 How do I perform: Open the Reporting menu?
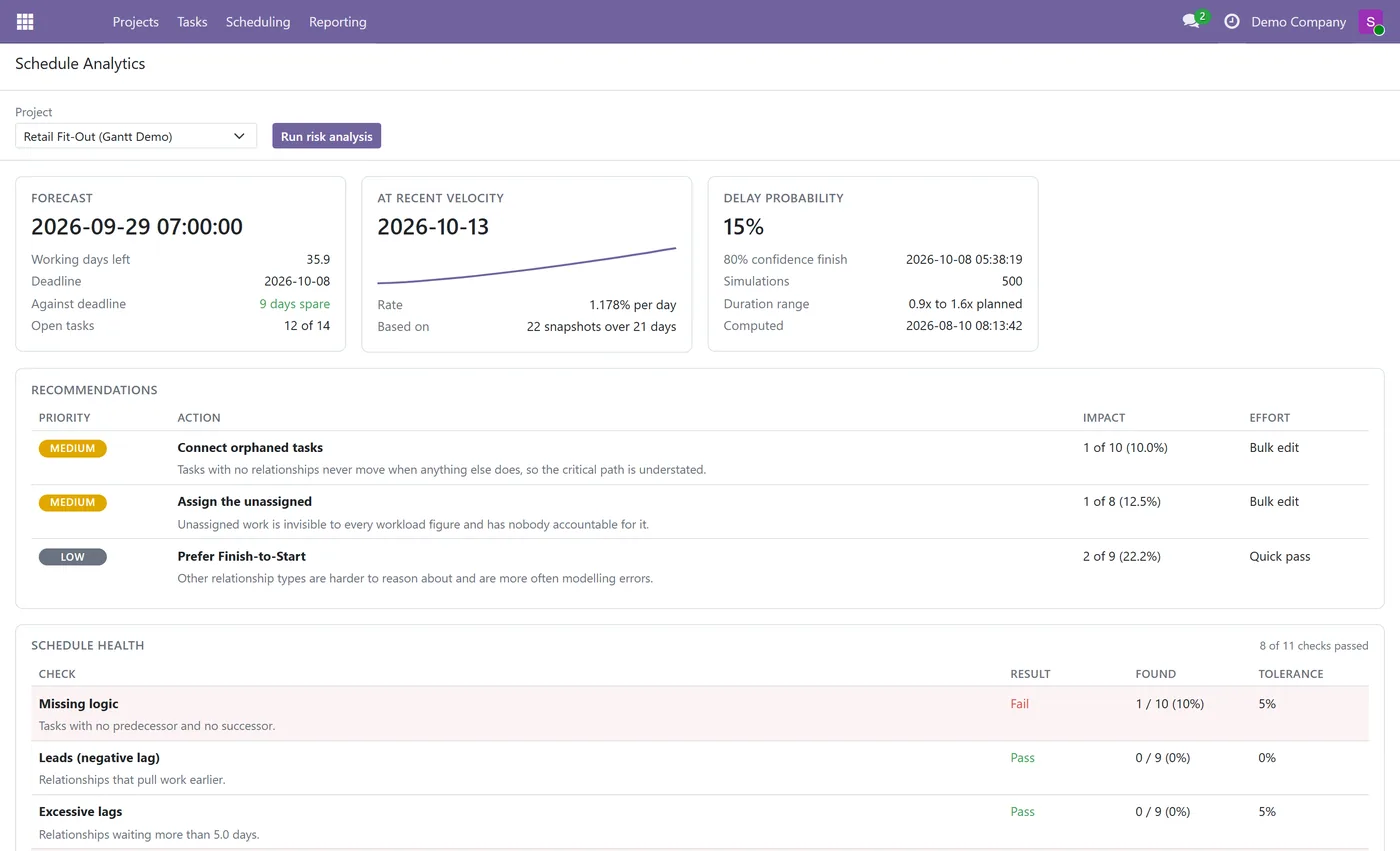point(338,22)
